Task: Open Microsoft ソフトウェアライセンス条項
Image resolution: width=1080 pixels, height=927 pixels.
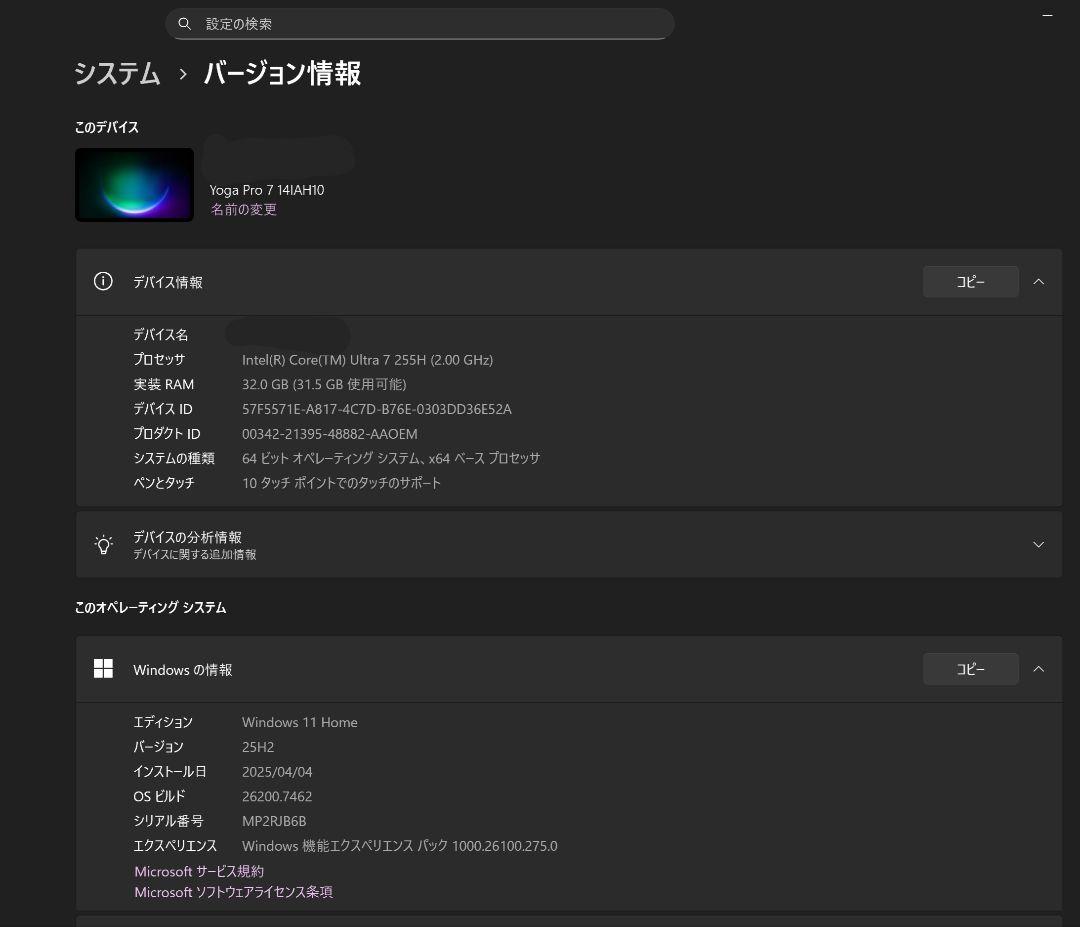Action: tap(232, 891)
